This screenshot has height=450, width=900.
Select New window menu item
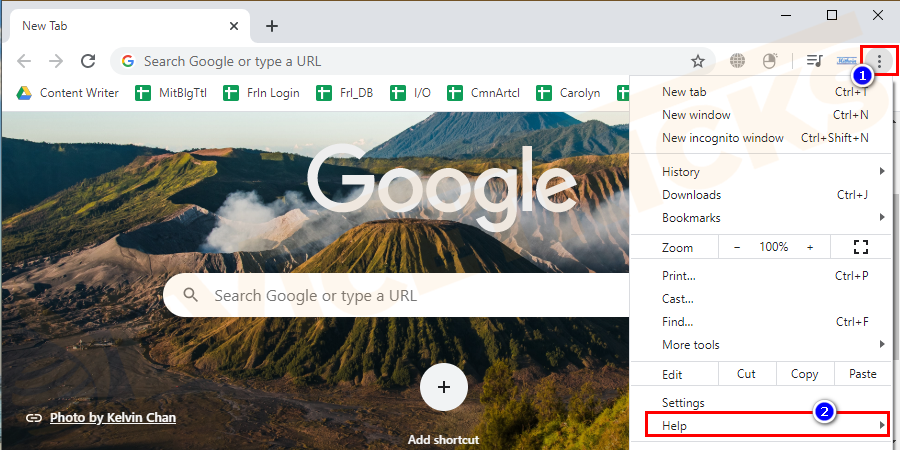761,115
